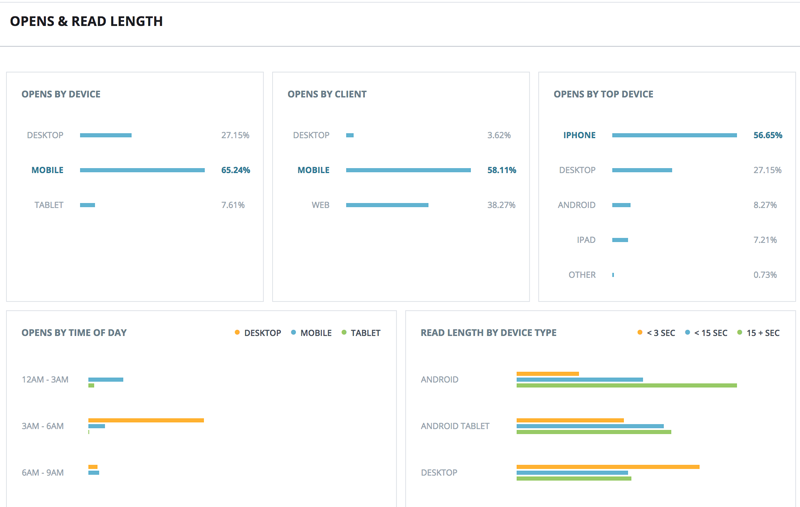This screenshot has height=507, width=800.
Task: Click the 12AM - 3AM row label
Action: pyautogui.click(x=45, y=379)
